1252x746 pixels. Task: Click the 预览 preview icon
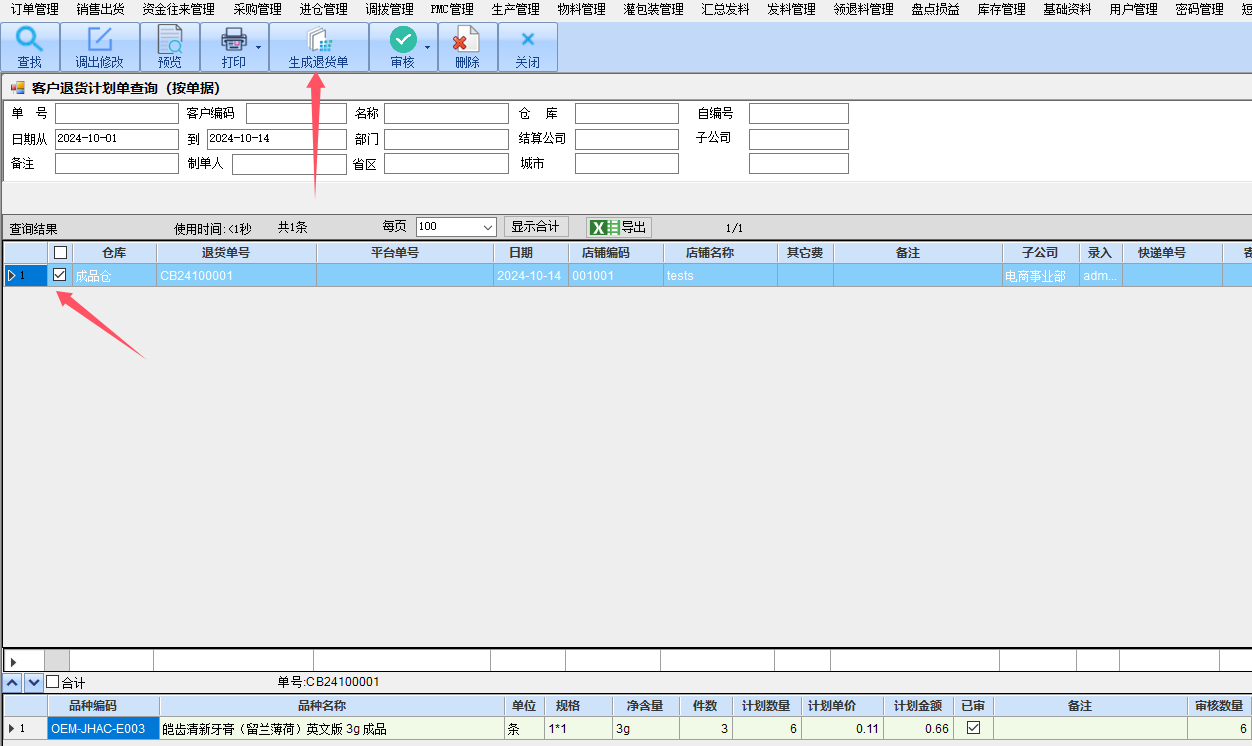click(170, 40)
